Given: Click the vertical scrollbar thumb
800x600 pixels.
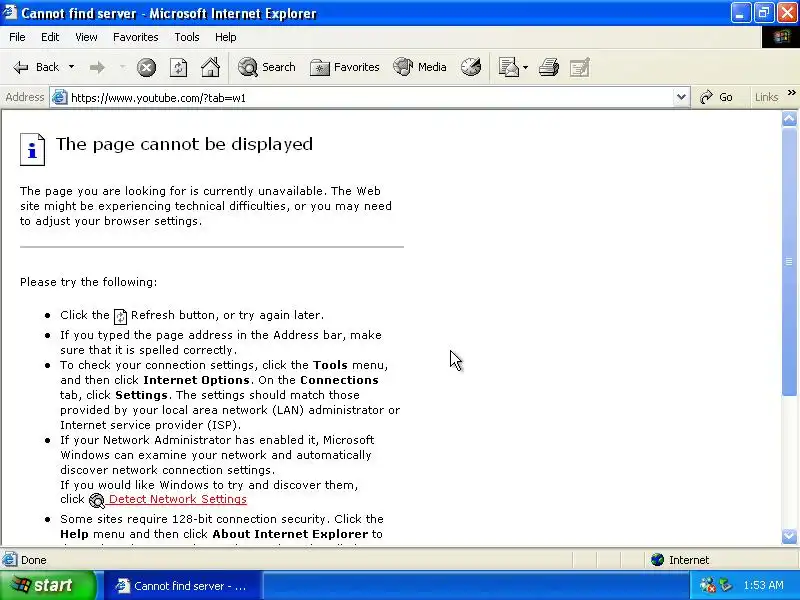Looking at the screenshot, I should 789,261.
